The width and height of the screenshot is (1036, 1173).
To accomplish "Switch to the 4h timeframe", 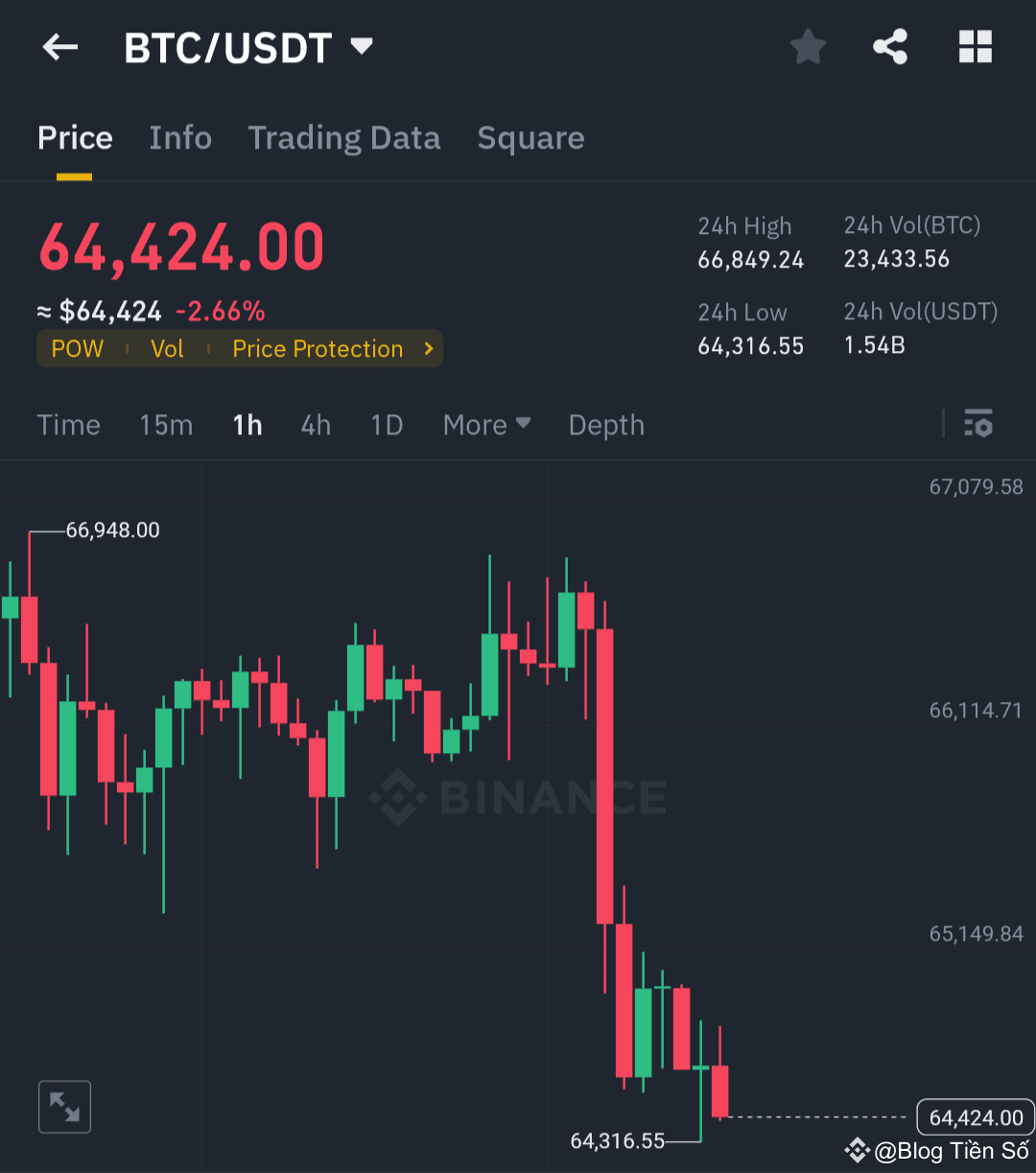I will pyautogui.click(x=315, y=424).
